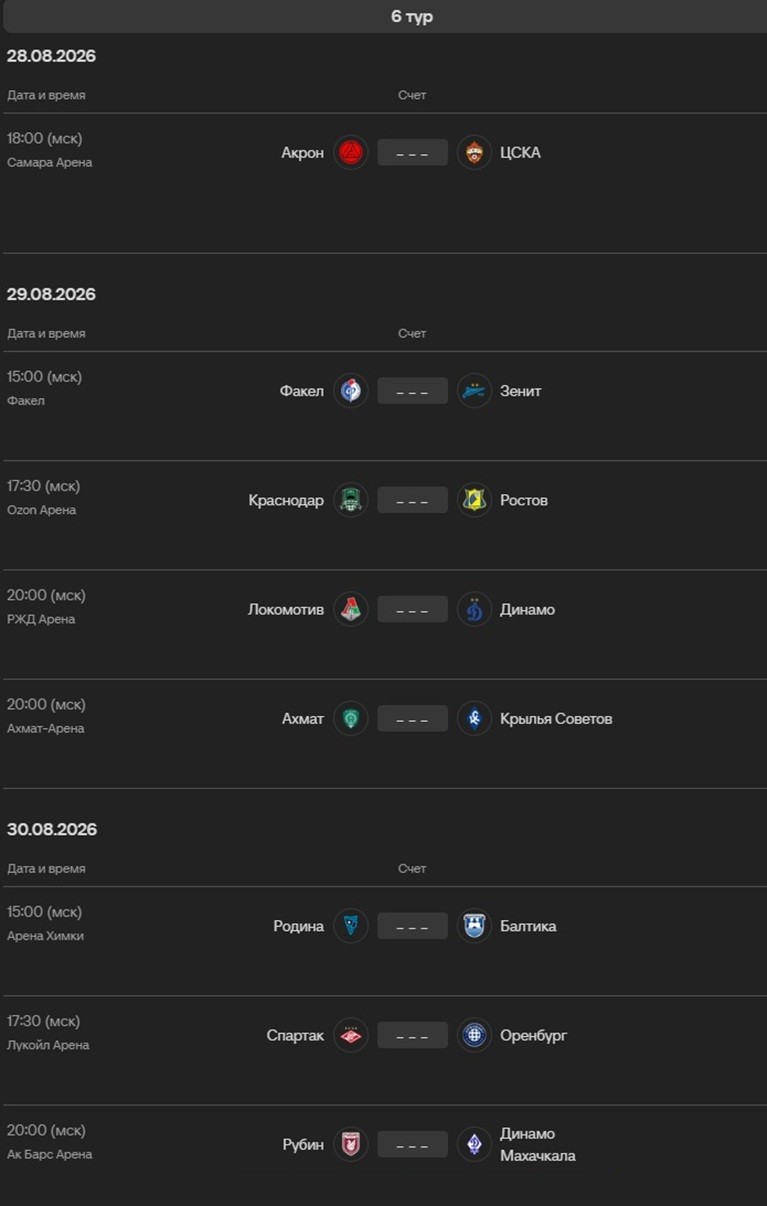Select the Балтика team emblem
Image resolution: width=767 pixels, height=1206 pixels.
pyautogui.click(x=474, y=926)
